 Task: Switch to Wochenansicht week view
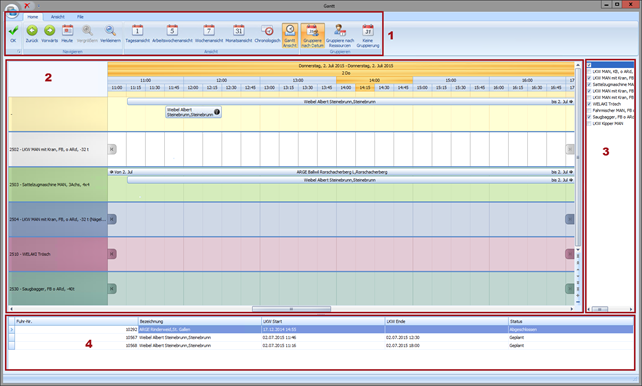(x=209, y=34)
